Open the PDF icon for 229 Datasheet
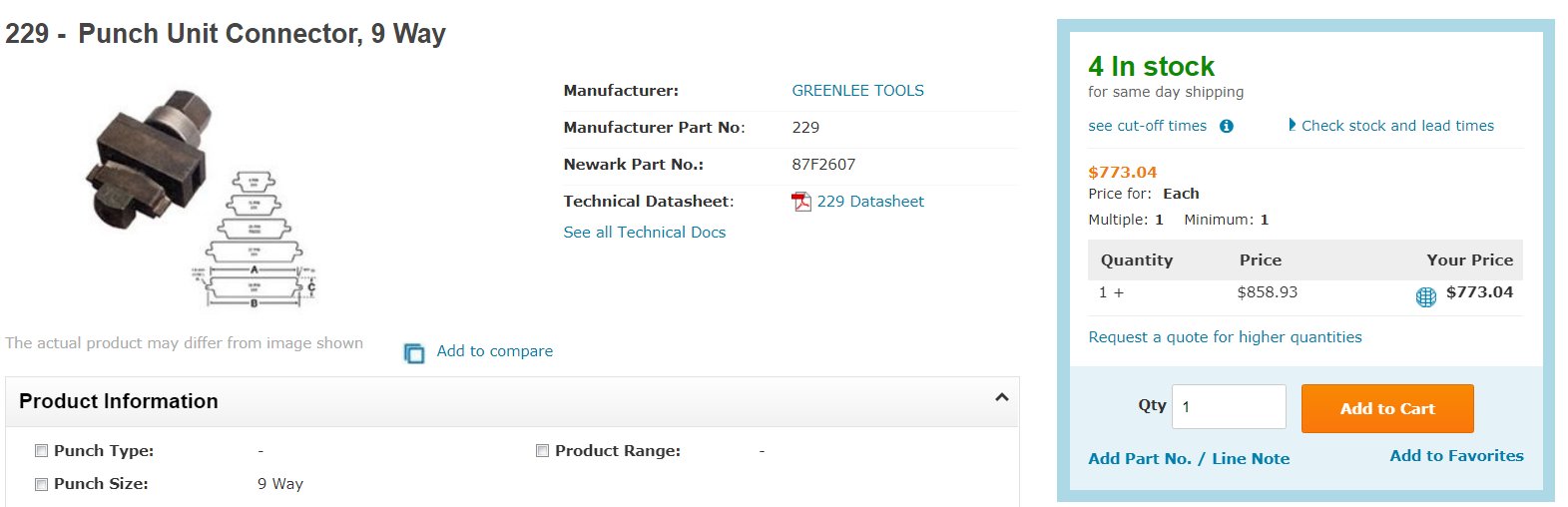 tap(801, 202)
